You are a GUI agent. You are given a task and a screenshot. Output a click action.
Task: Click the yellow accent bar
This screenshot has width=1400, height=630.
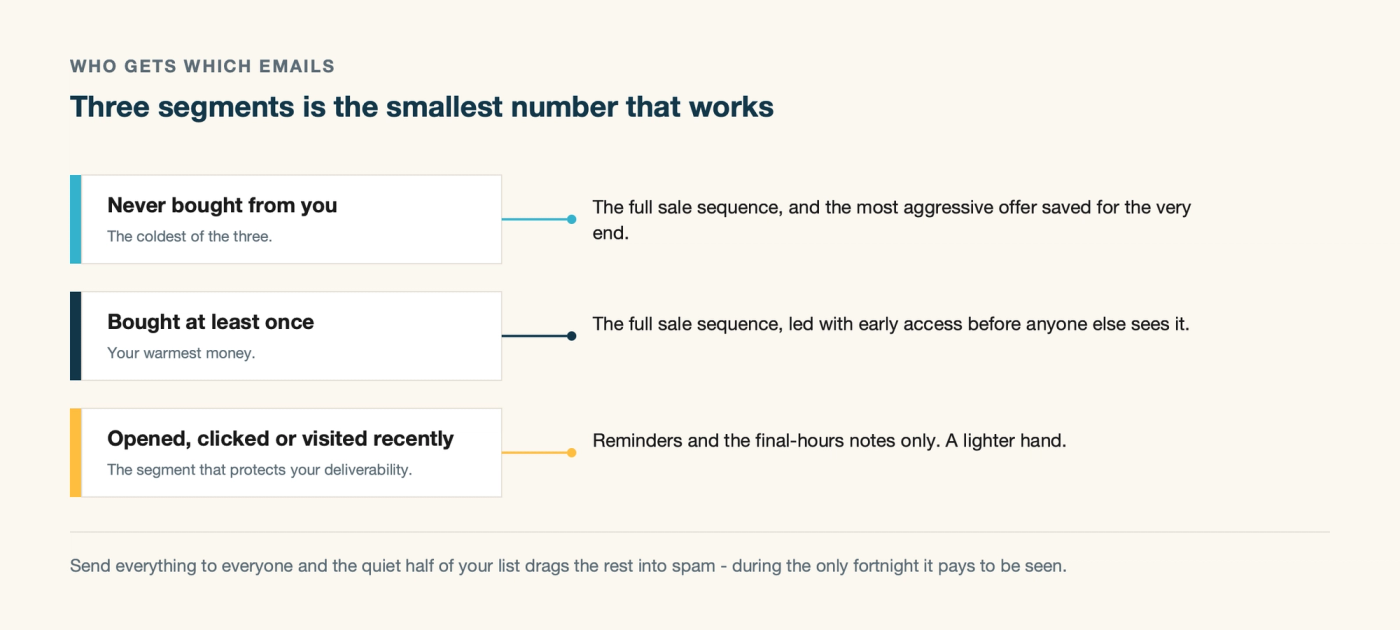[x=75, y=452]
